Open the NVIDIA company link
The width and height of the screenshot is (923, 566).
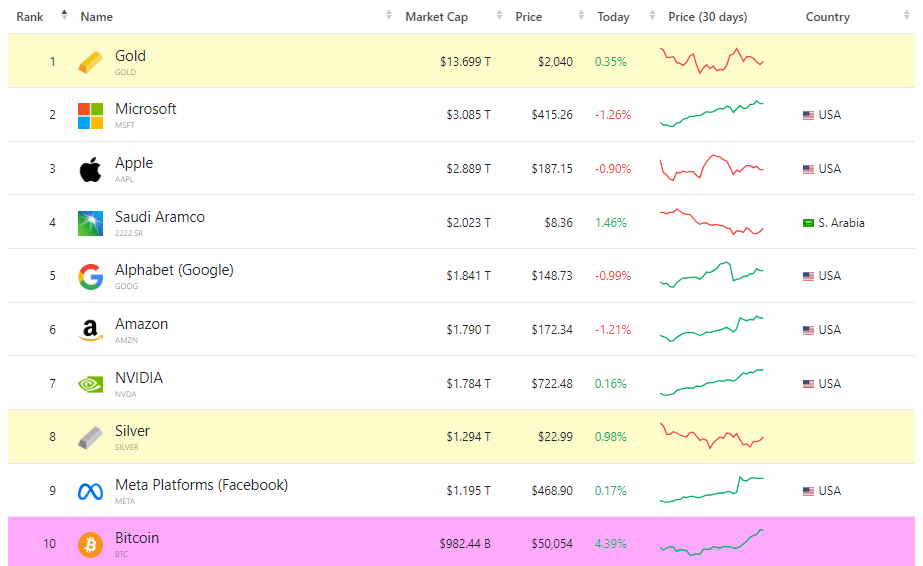(139, 378)
